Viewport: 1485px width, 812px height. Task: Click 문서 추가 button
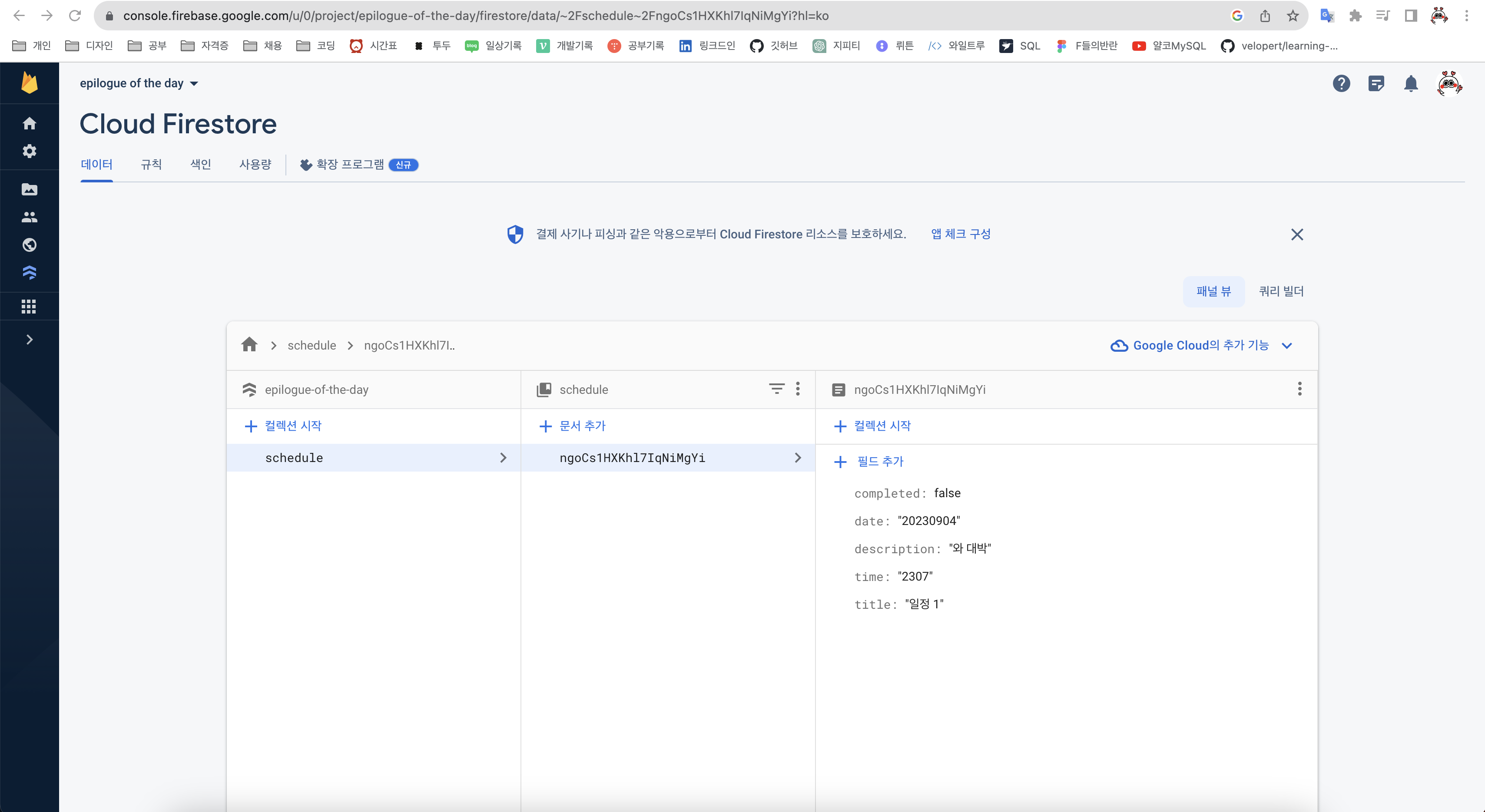click(573, 426)
